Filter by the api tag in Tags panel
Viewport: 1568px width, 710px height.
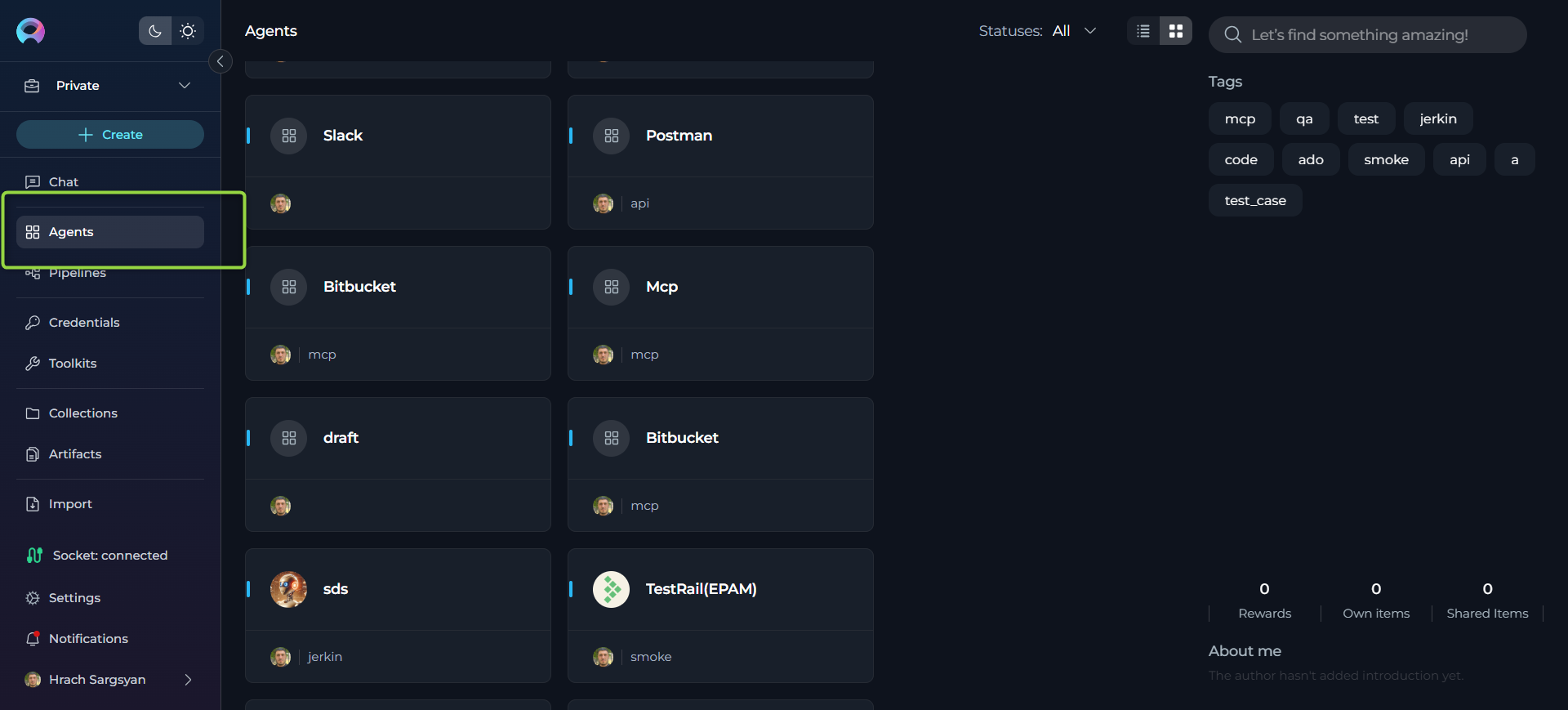pyautogui.click(x=1459, y=160)
